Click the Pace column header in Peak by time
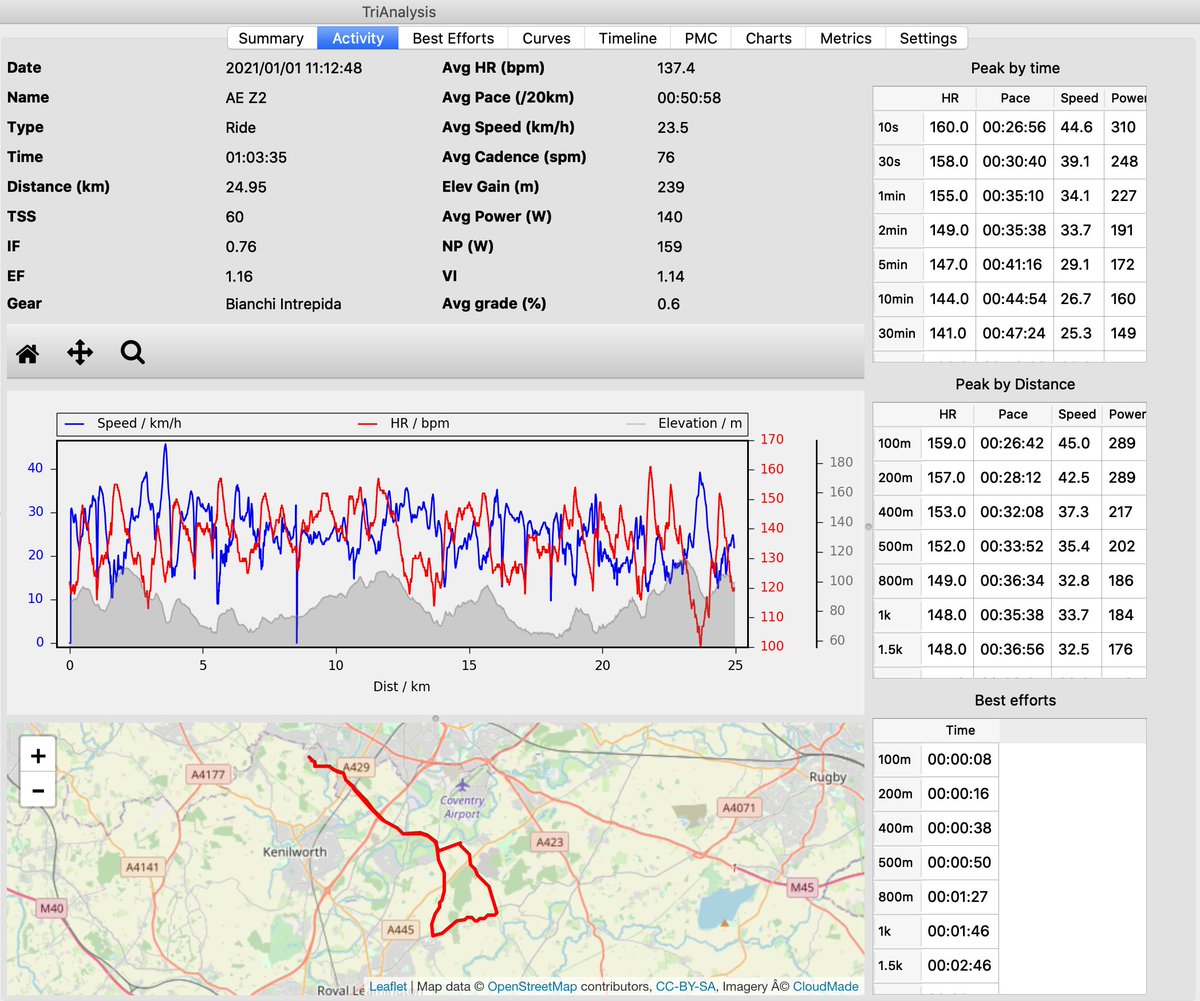Viewport: 1200px width, 1001px height. (1015, 98)
